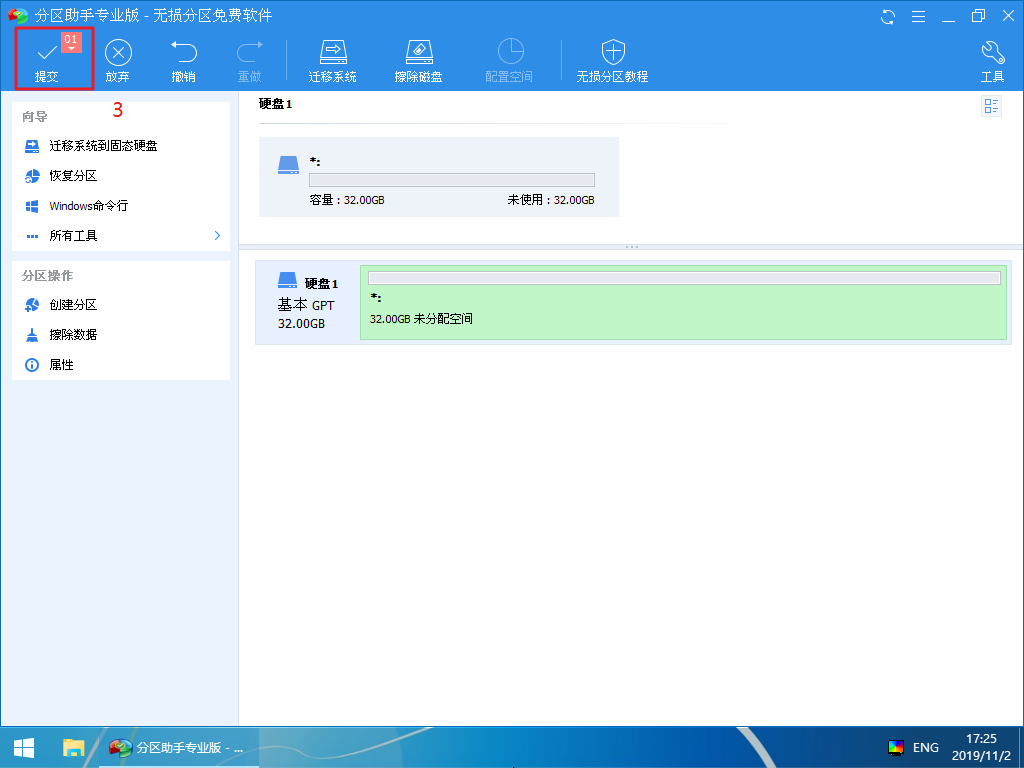Click the refresh icon in title bar
This screenshot has height=768, width=1024.
coord(887,16)
